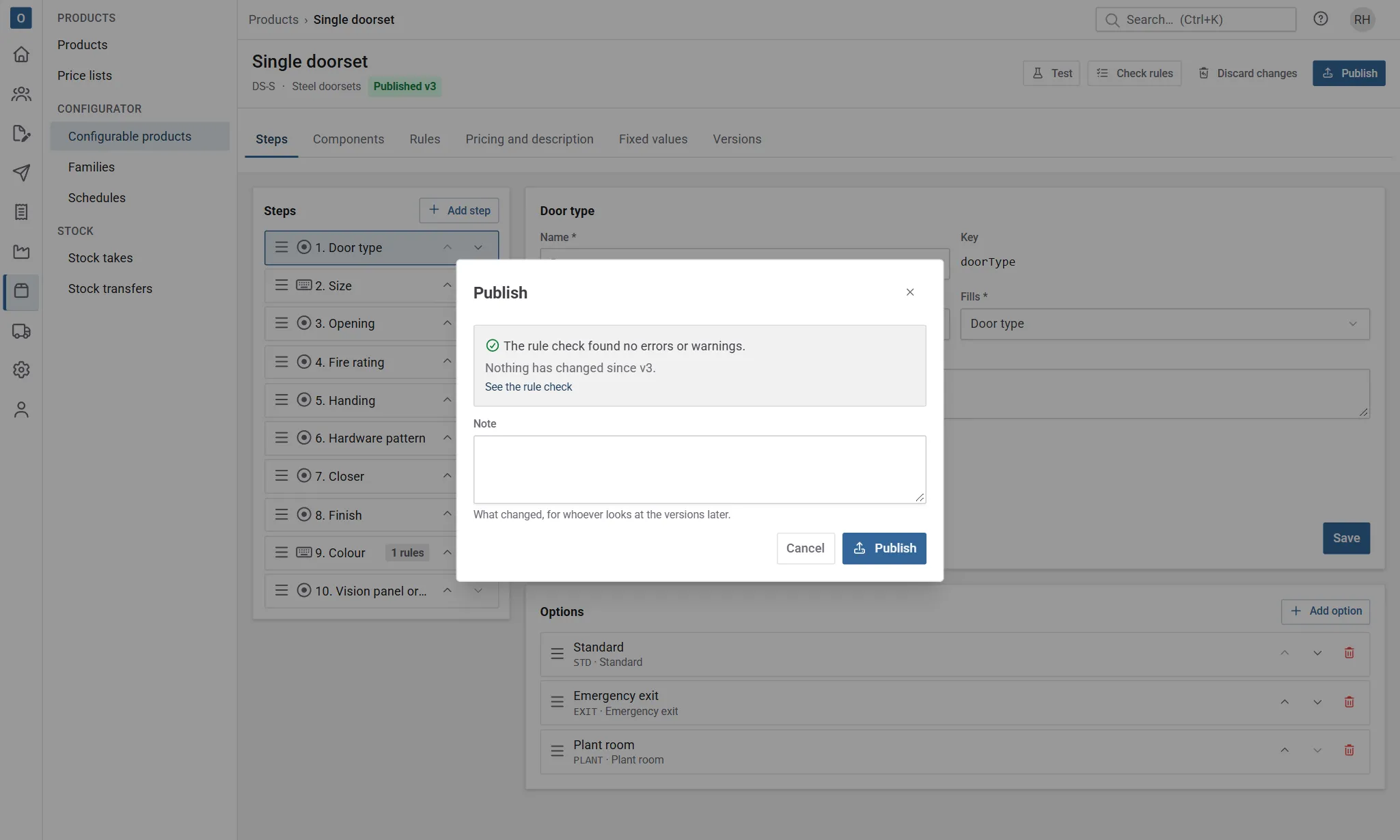Move the 10. Vision panel step up
This screenshot has width=1400, height=840.
(447, 590)
